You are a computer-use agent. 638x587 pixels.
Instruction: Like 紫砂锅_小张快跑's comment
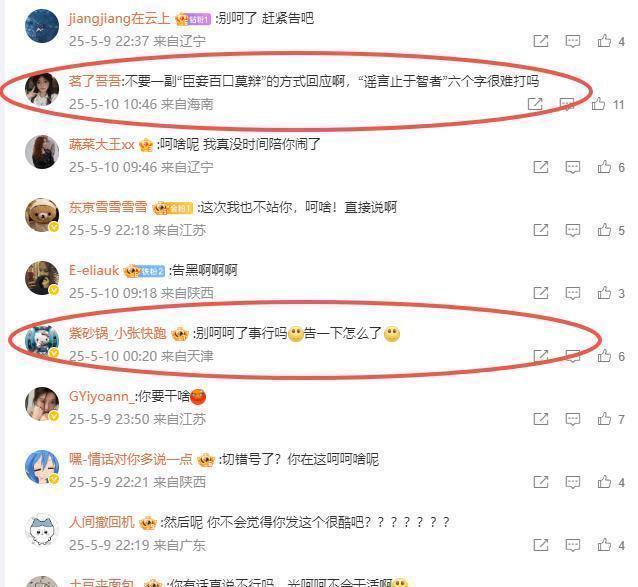[604, 356]
